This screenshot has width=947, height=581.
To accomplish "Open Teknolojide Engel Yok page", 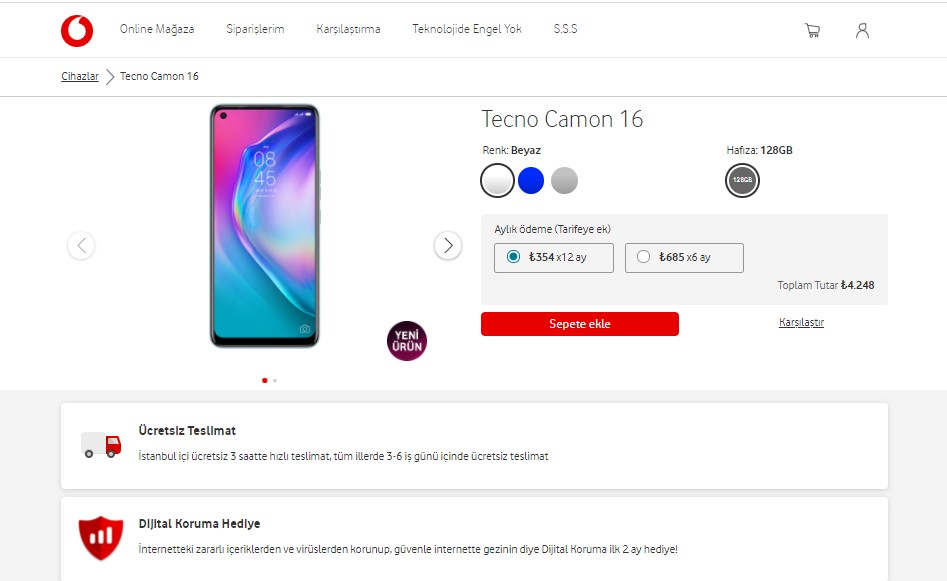I will click(467, 29).
